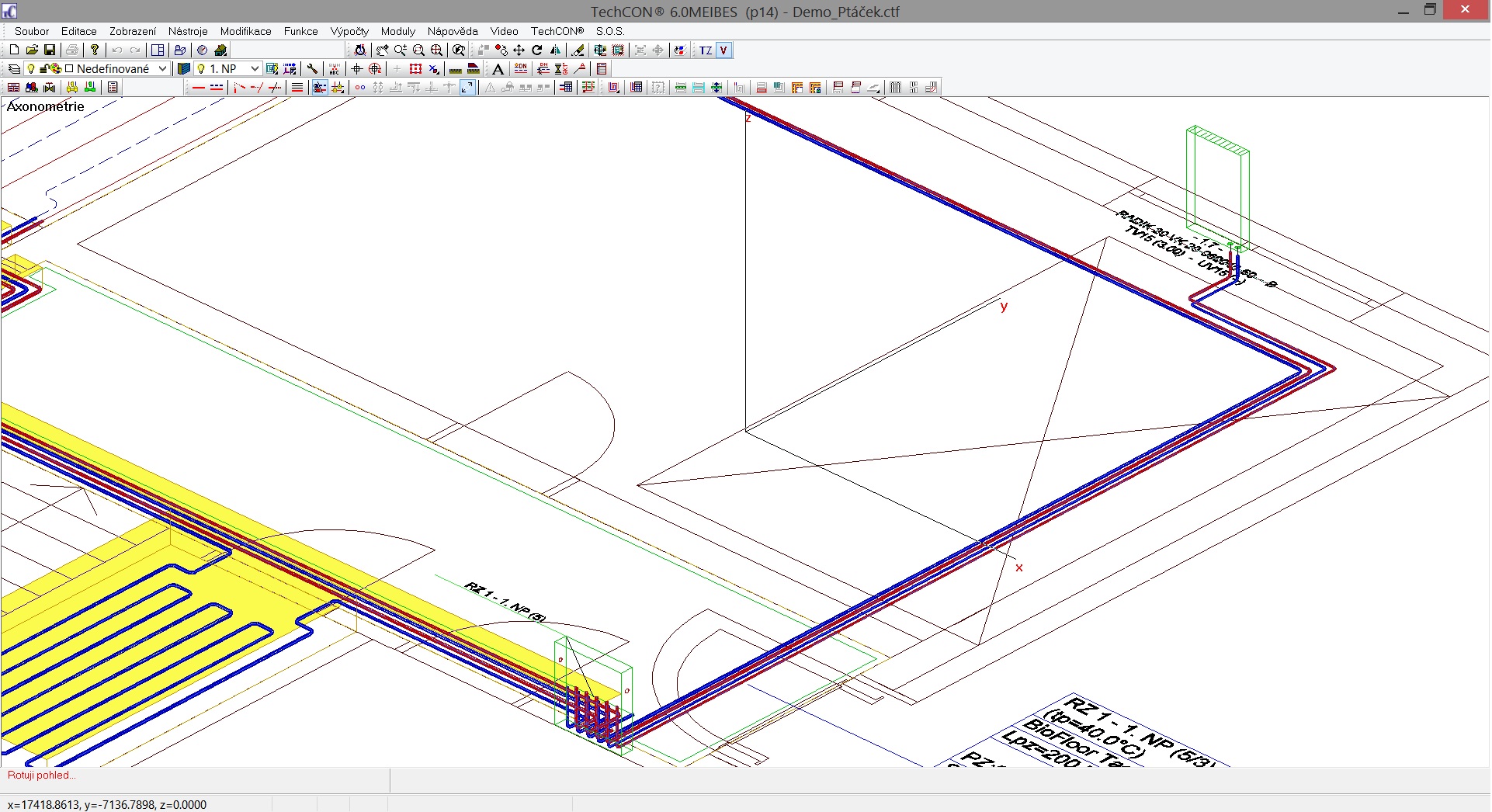Open the Modifikace menu
This screenshot has height=812, width=1492.
(x=245, y=31)
